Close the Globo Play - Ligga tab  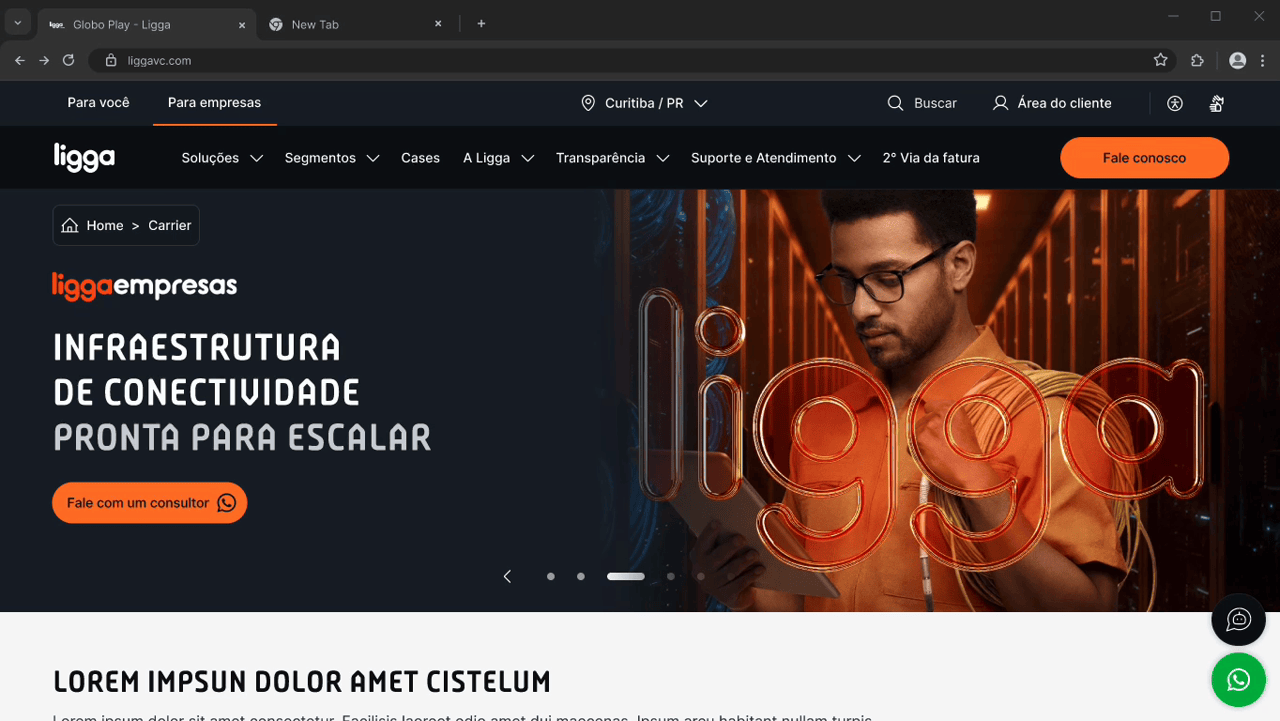click(241, 25)
